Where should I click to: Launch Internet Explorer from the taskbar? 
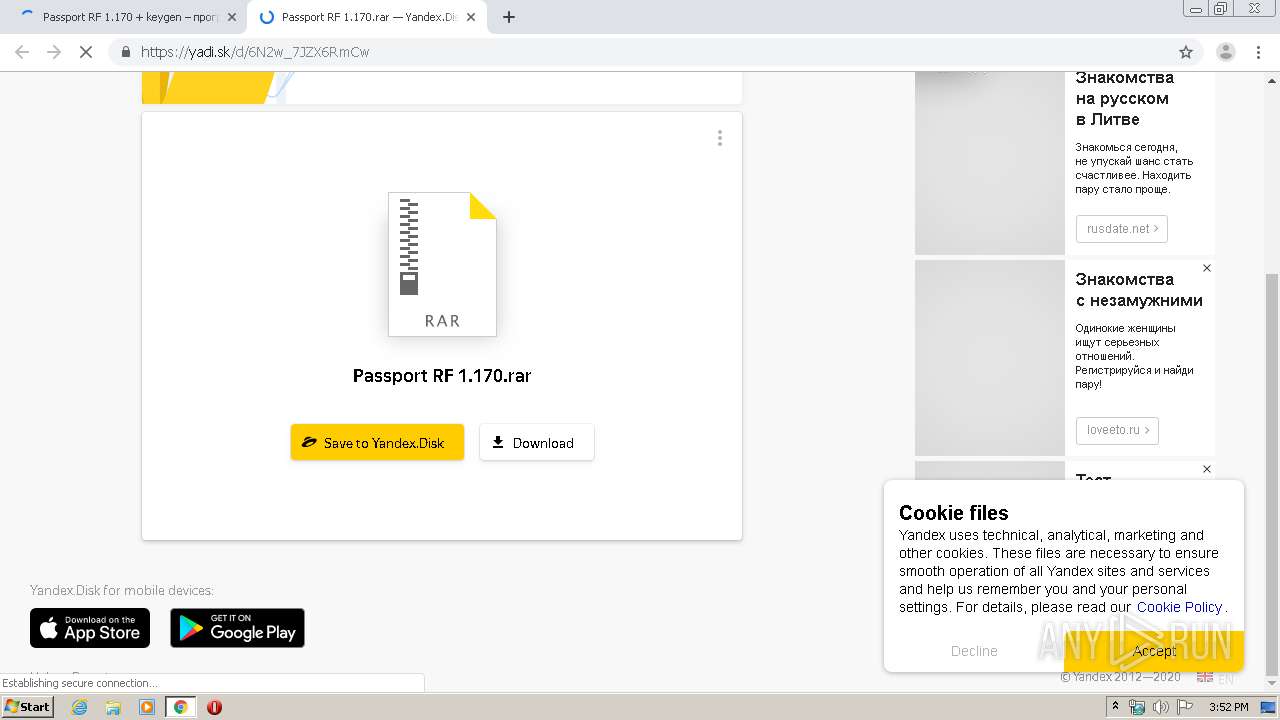coord(80,707)
